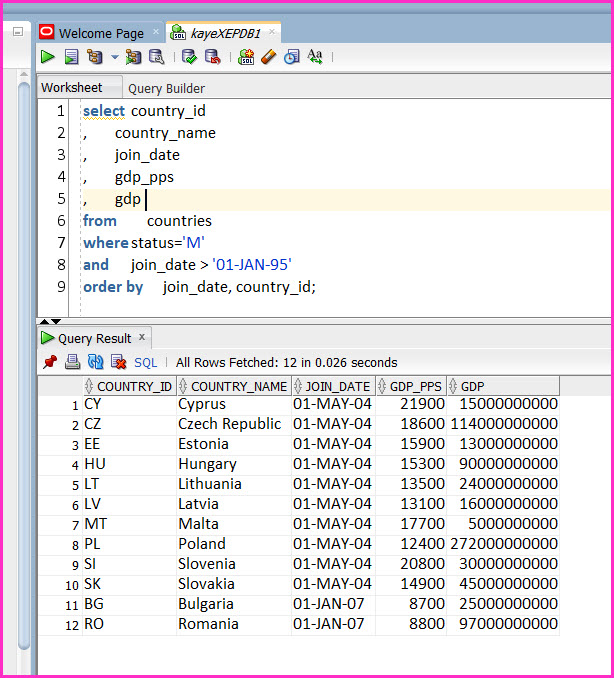Image resolution: width=614 pixels, height=678 pixels.
Task: Sort by the GDP column header
Action: (x=503, y=386)
